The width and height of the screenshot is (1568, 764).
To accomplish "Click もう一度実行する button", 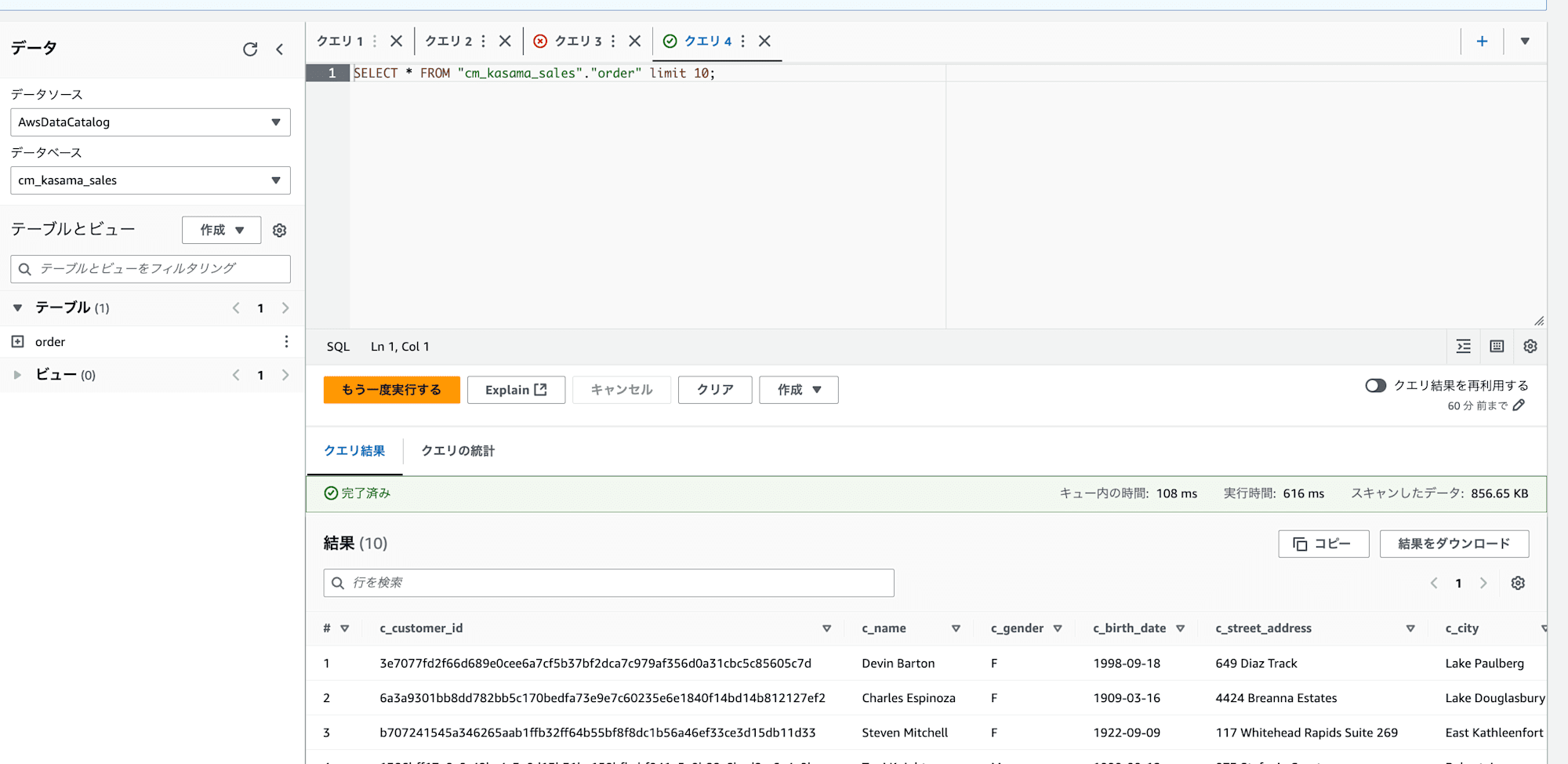I will coord(392,390).
